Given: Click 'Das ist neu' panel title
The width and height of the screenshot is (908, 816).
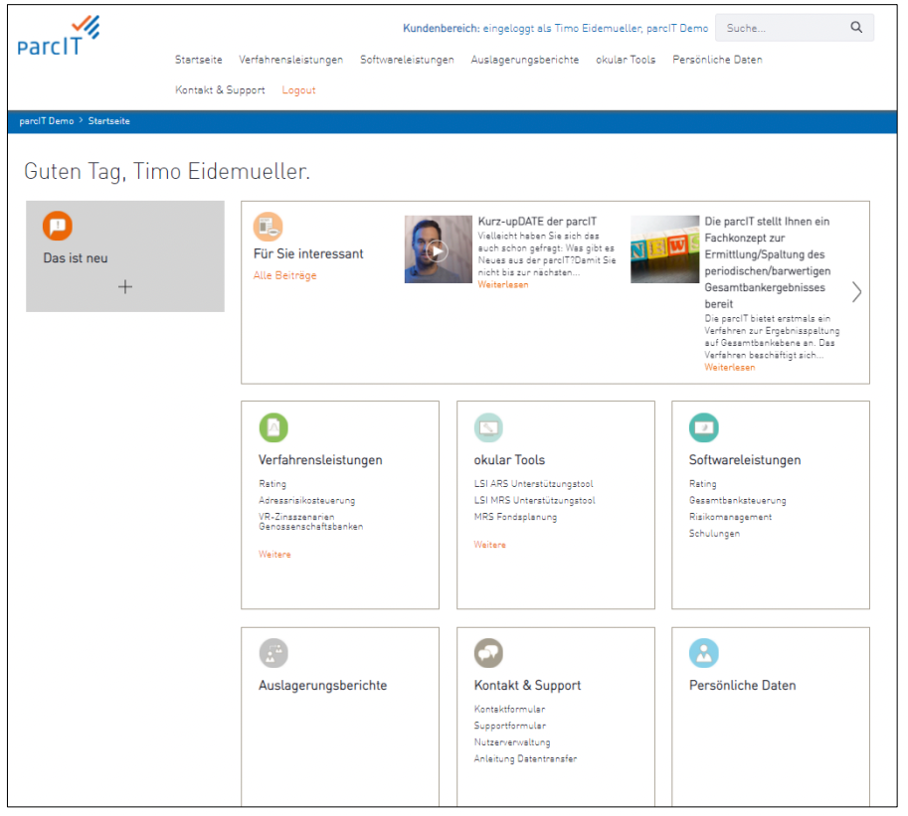Looking at the screenshot, I should (x=75, y=258).
